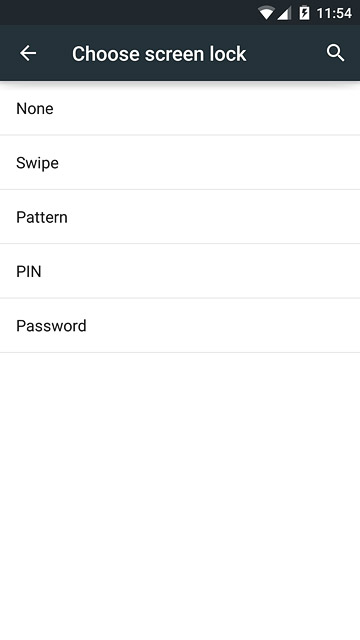Open search with the magnifier icon
This screenshot has height=640, width=360.
(x=335, y=53)
